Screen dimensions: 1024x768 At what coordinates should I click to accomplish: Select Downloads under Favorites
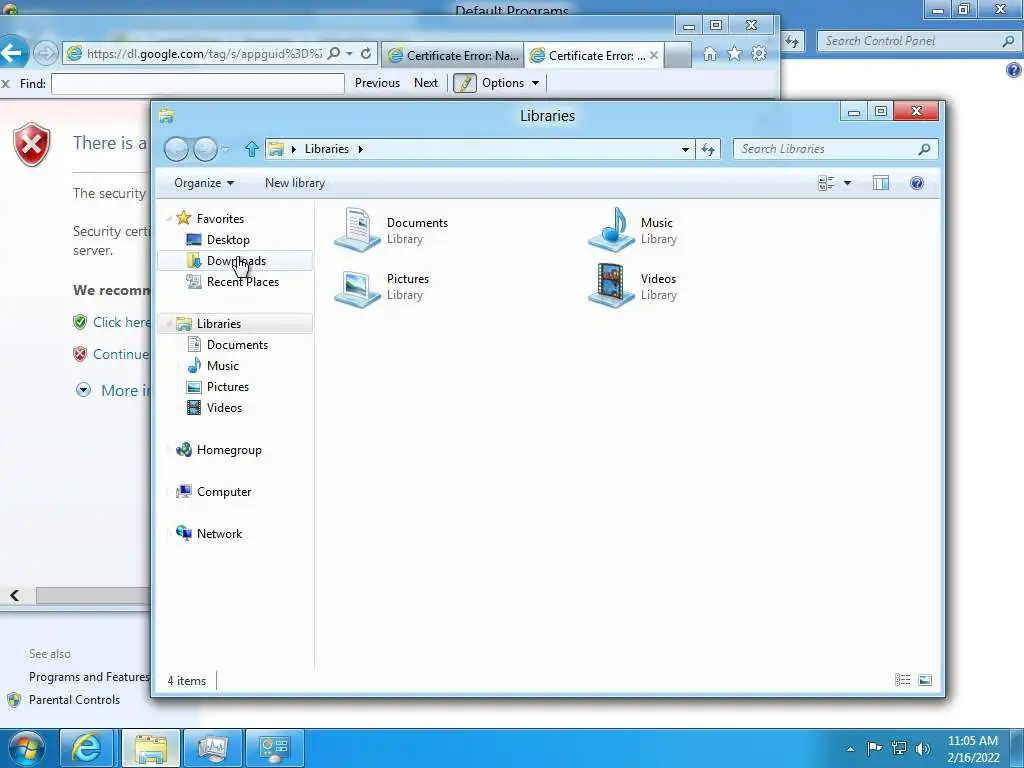[236, 261]
